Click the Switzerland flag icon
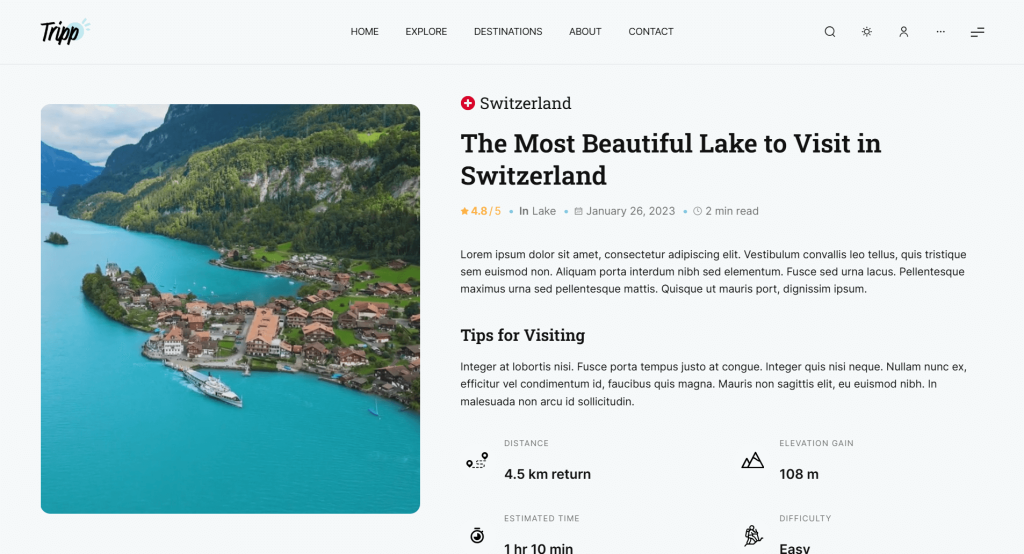Image resolution: width=1024 pixels, height=554 pixels. tap(468, 103)
